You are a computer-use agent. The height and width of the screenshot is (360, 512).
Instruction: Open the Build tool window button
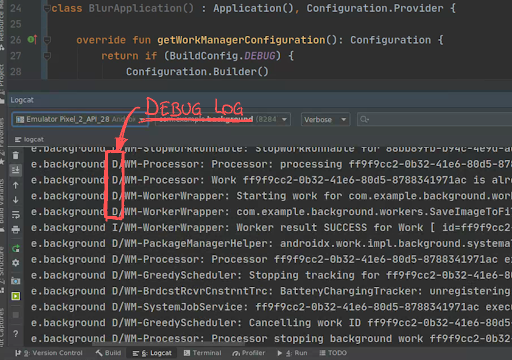[108, 353]
